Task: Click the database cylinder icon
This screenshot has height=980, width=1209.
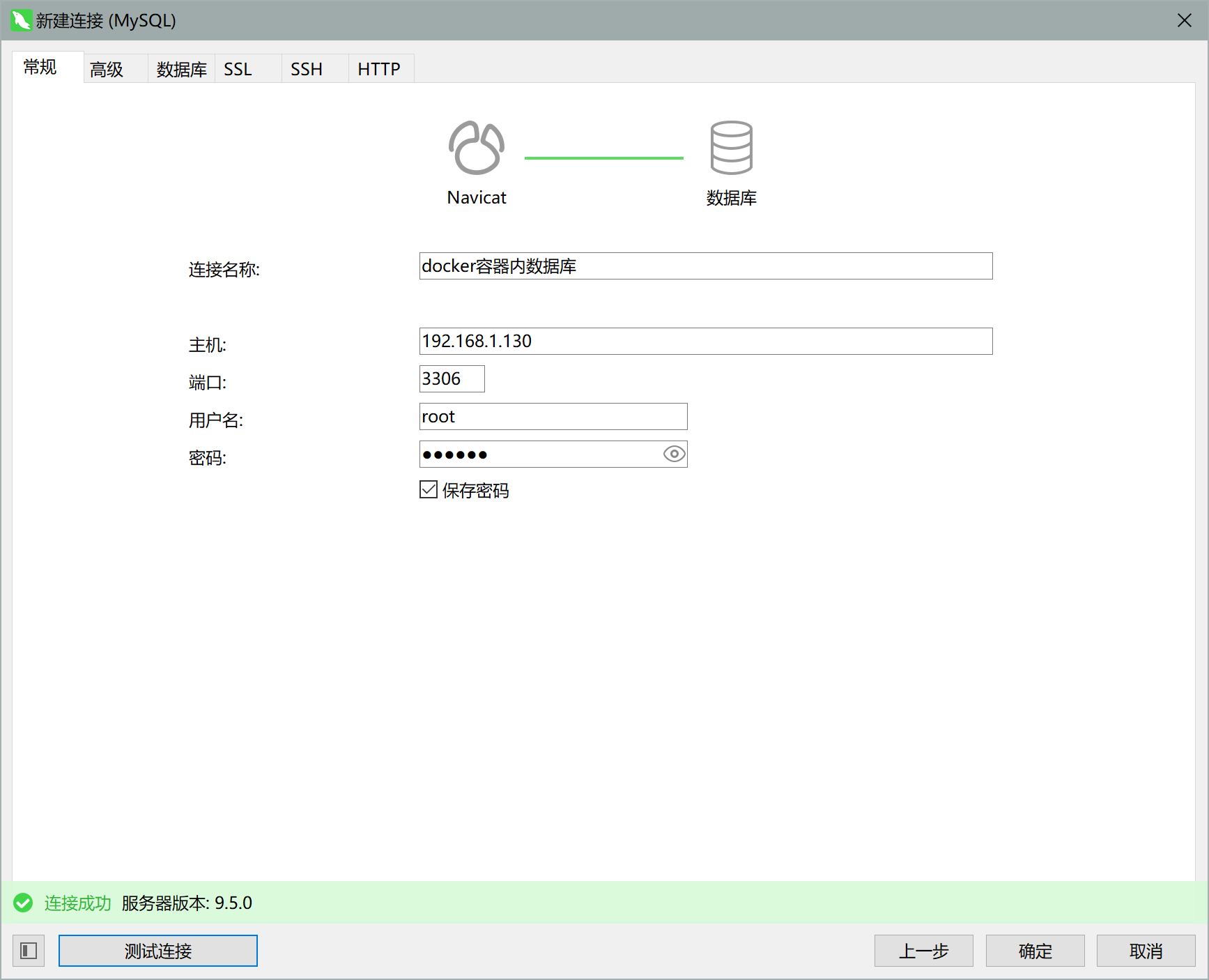Action: point(731,147)
